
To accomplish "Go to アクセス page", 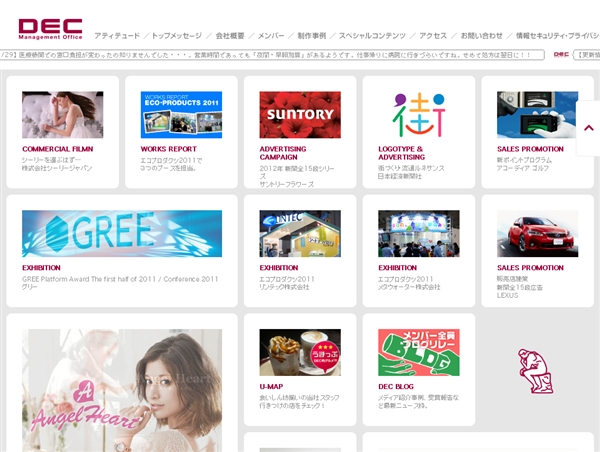I will pos(433,36).
